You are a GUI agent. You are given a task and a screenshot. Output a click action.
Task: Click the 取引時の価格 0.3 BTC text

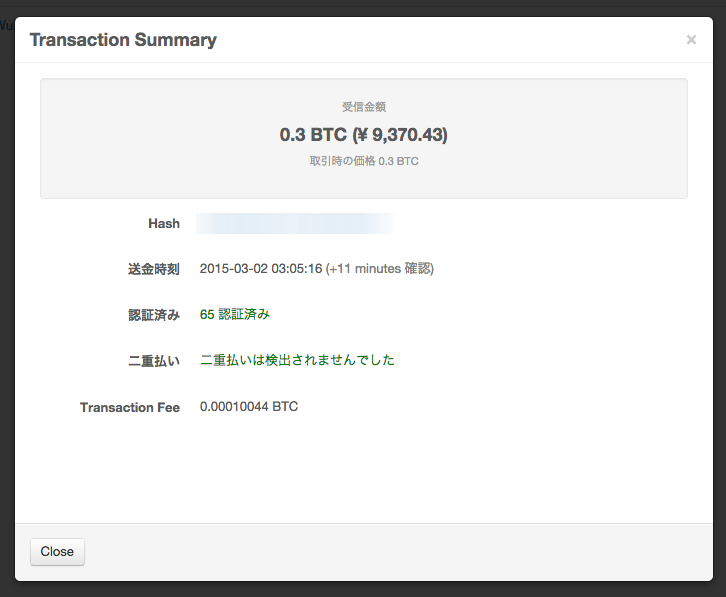363,161
